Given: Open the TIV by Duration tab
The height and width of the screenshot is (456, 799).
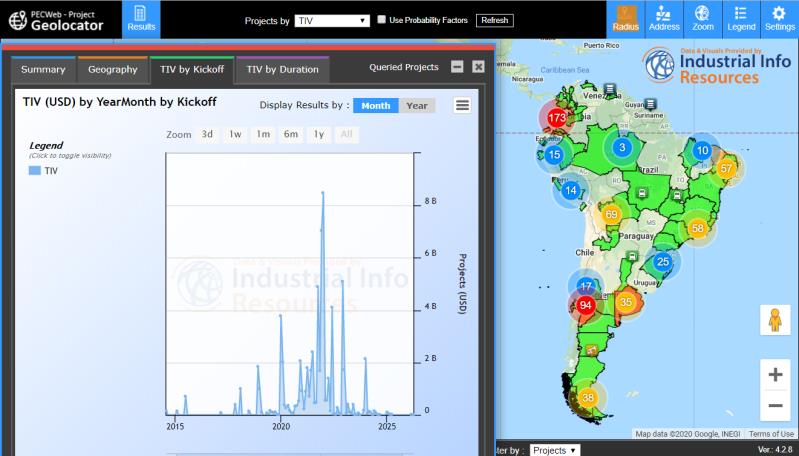Looking at the screenshot, I should click(283, 70).
